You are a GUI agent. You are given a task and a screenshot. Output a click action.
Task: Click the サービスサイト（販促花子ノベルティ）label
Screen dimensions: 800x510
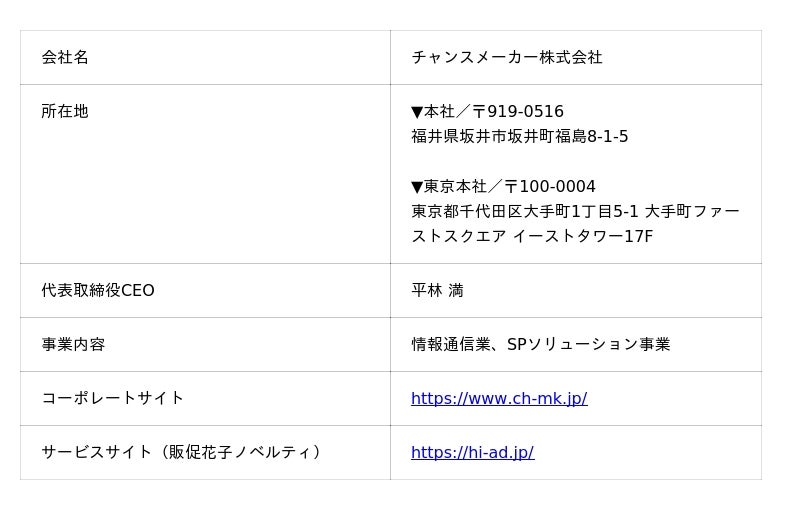point(181,452)
